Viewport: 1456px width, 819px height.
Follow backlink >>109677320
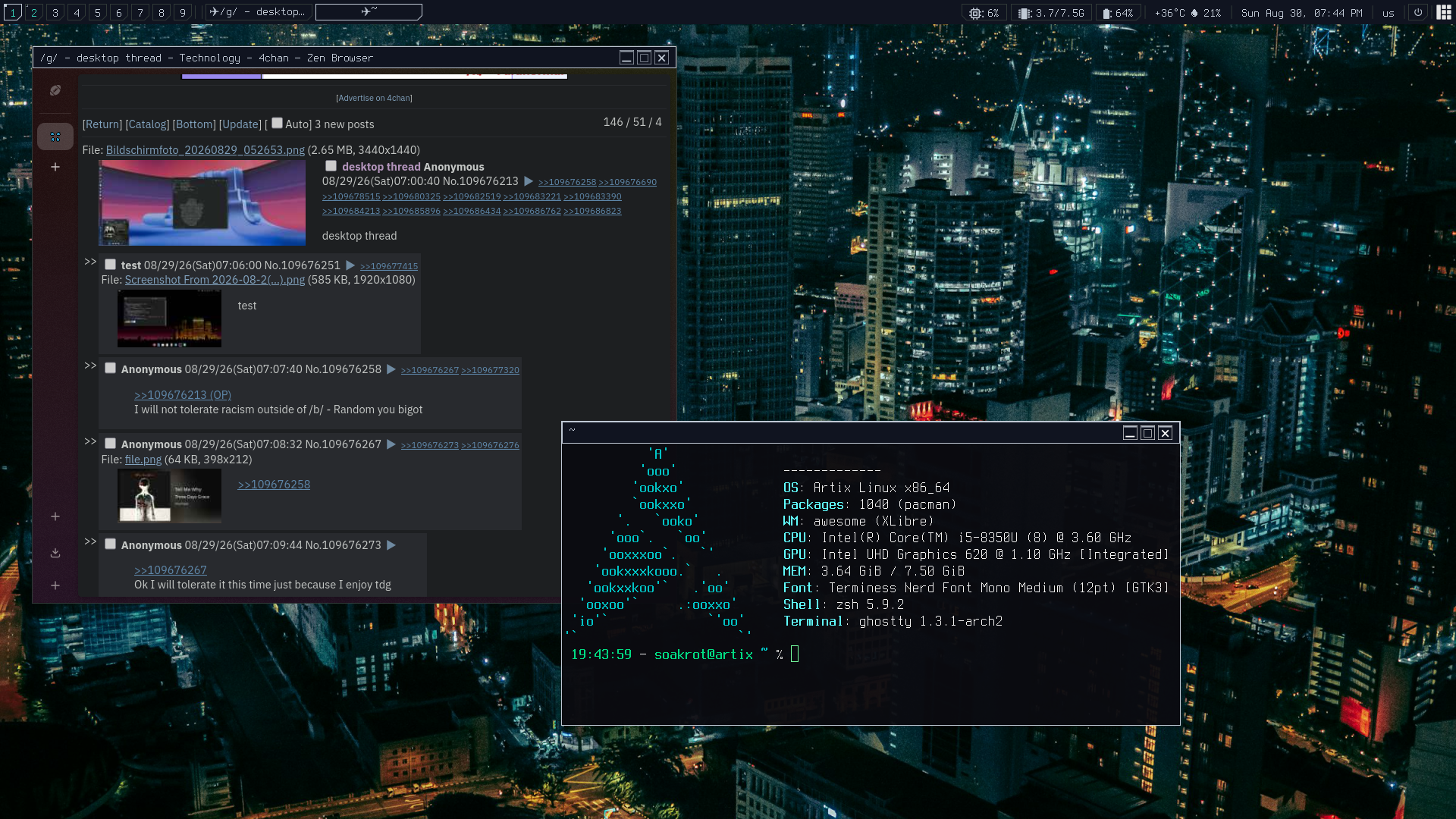click(490, 370)
